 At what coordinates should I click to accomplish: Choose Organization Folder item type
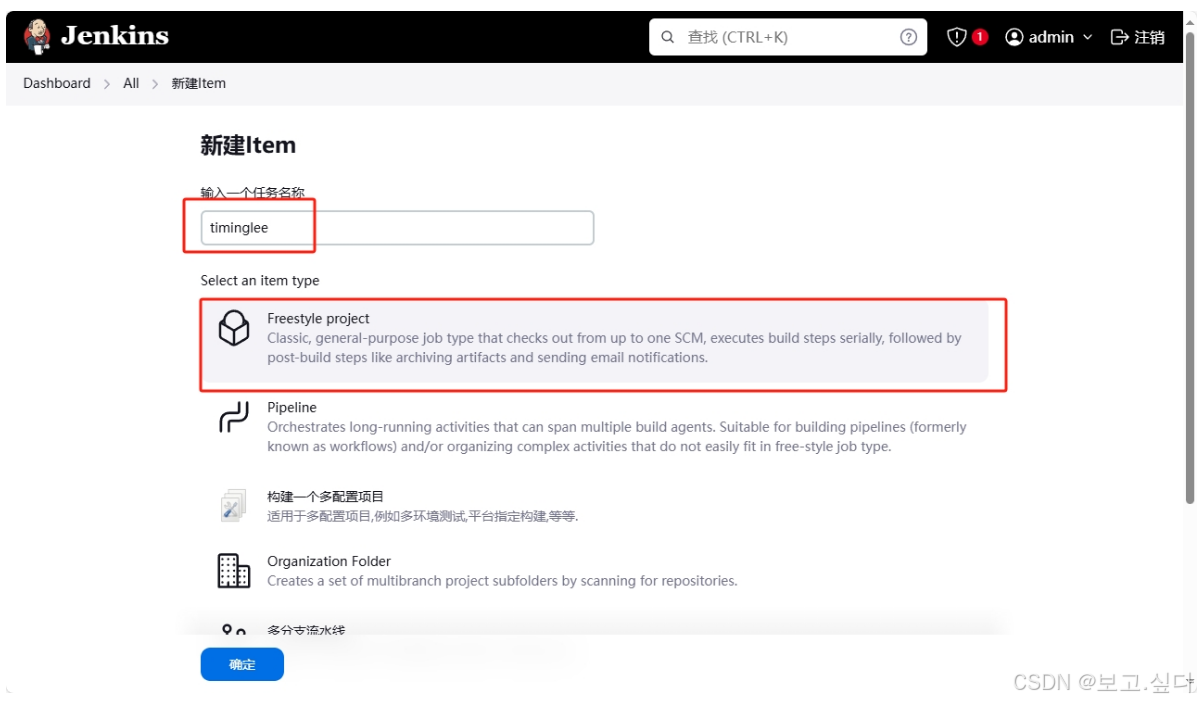pyautogui.click(x=595, y=571)
